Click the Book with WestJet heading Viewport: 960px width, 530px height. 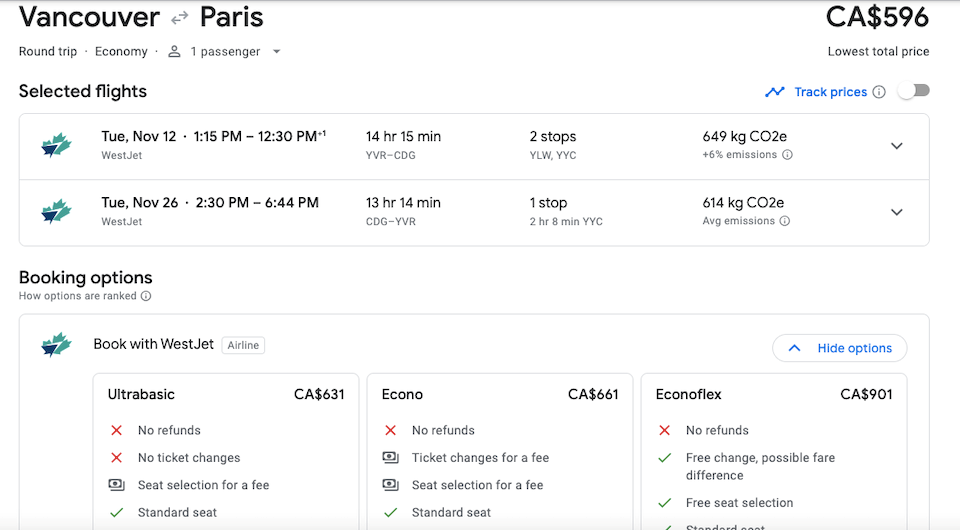(x=153, y=345)
